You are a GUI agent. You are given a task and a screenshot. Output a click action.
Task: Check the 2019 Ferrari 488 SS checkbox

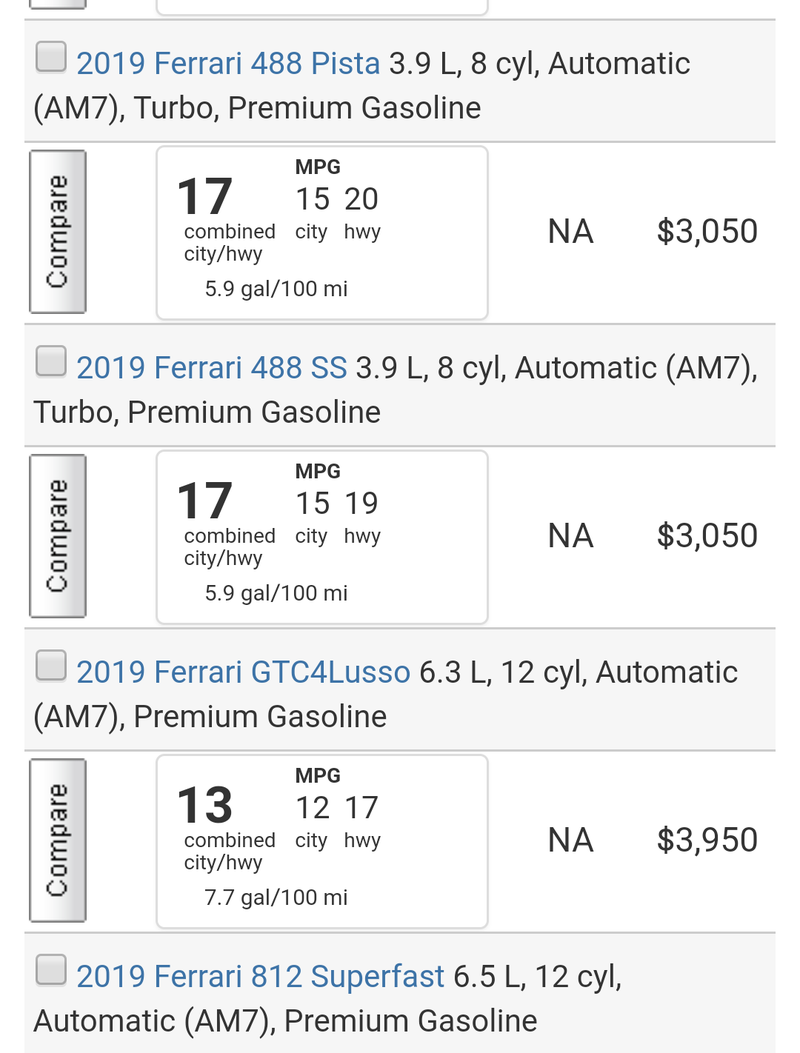tap(51, 361)
